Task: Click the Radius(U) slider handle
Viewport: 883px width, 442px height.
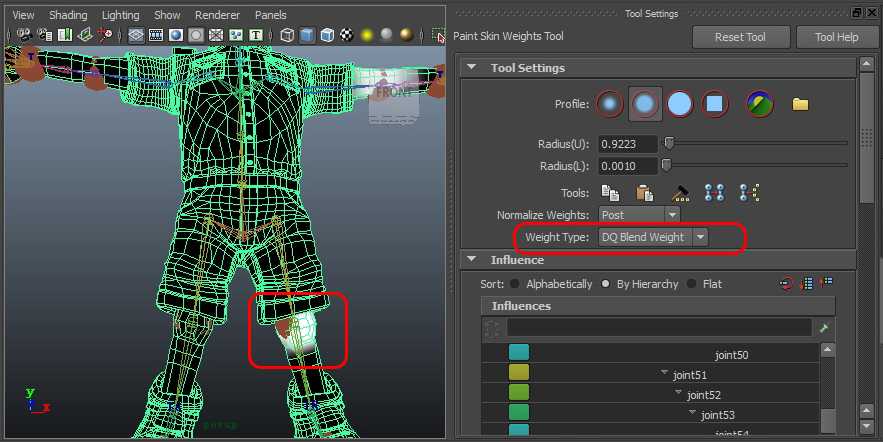Action: click(669, 144)
